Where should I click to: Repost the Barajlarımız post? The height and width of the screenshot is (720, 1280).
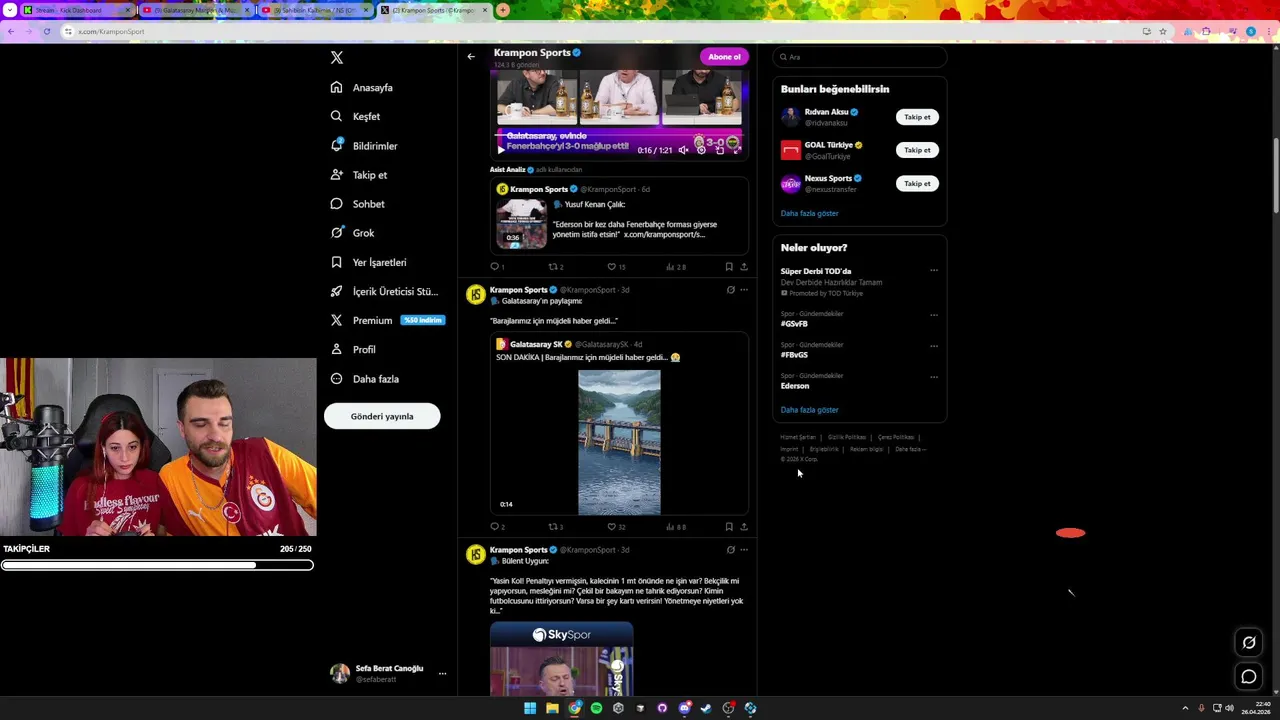556,527
